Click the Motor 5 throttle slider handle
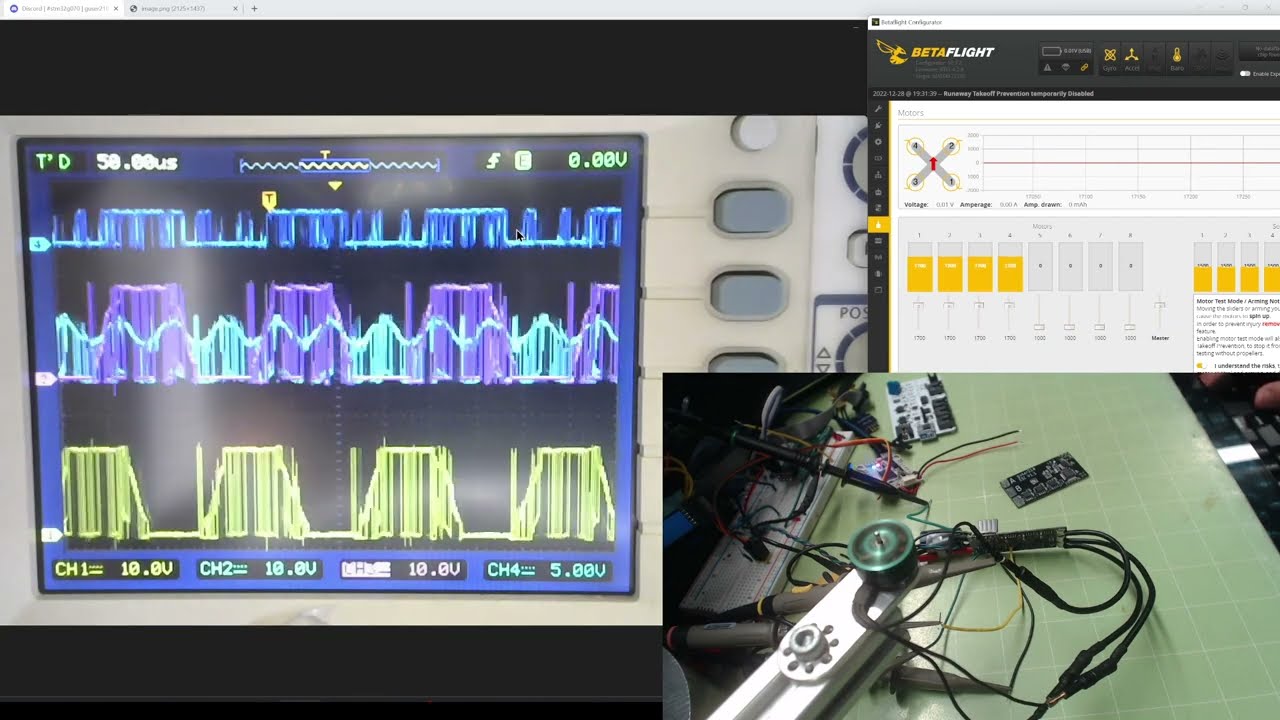The image size is (1280, 720). pos(1039,327)
